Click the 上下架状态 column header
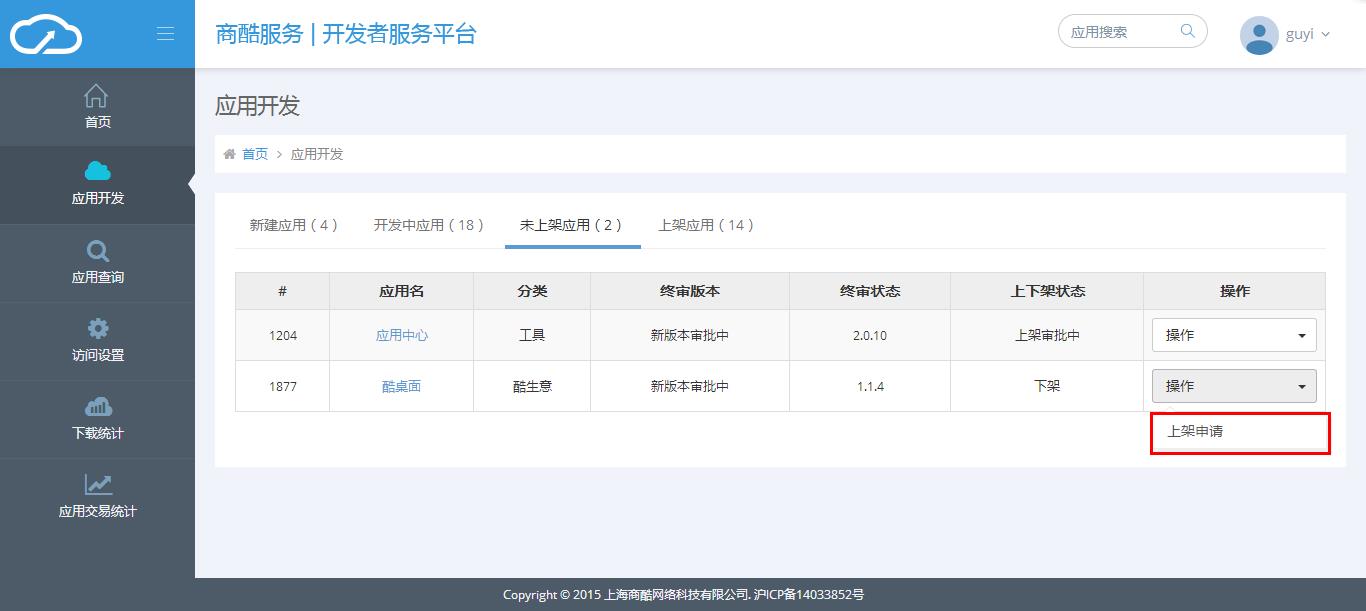 (x=1047, y=291)
